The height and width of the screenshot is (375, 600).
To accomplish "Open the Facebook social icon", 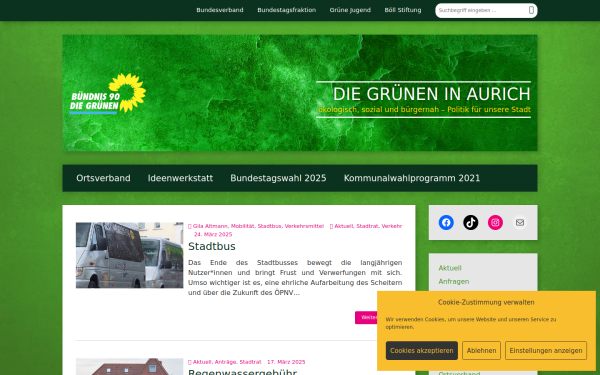I will pyautogui.click(x=446, y=222).
